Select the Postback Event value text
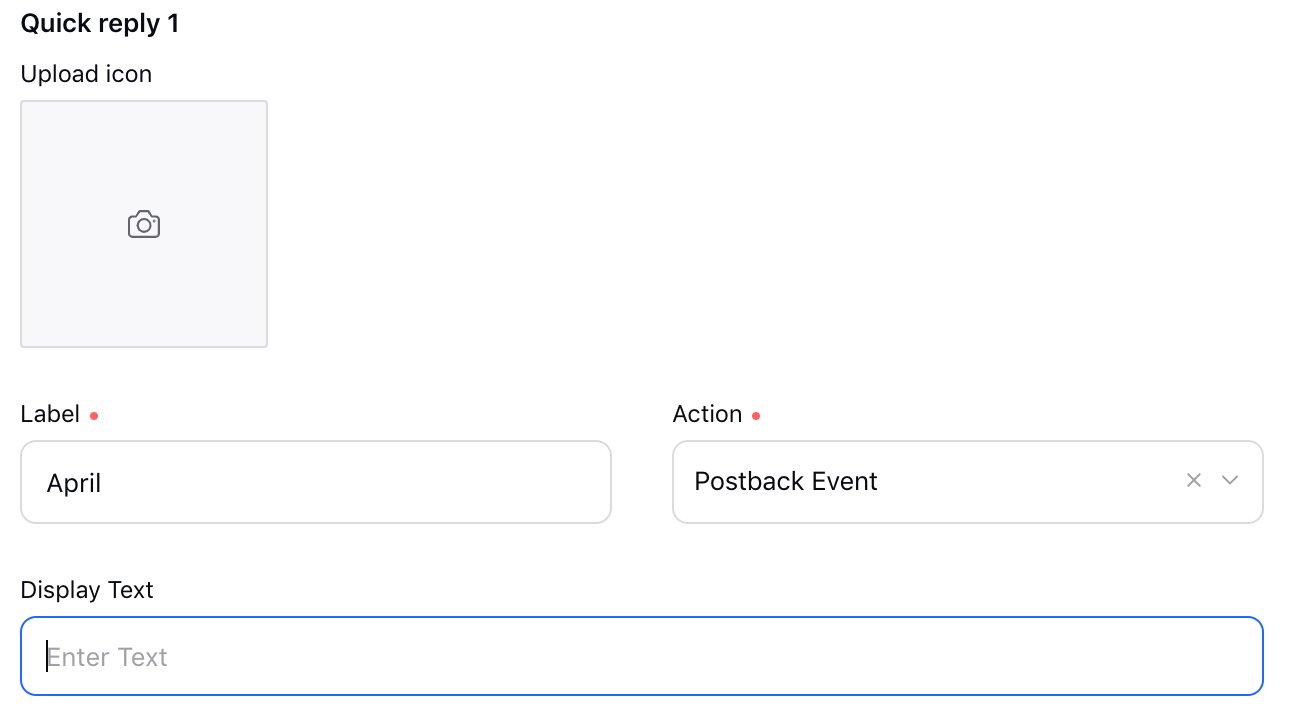The height and width of the screenshot is (720, 1298). pyautogui.click(x=786, y=481)
